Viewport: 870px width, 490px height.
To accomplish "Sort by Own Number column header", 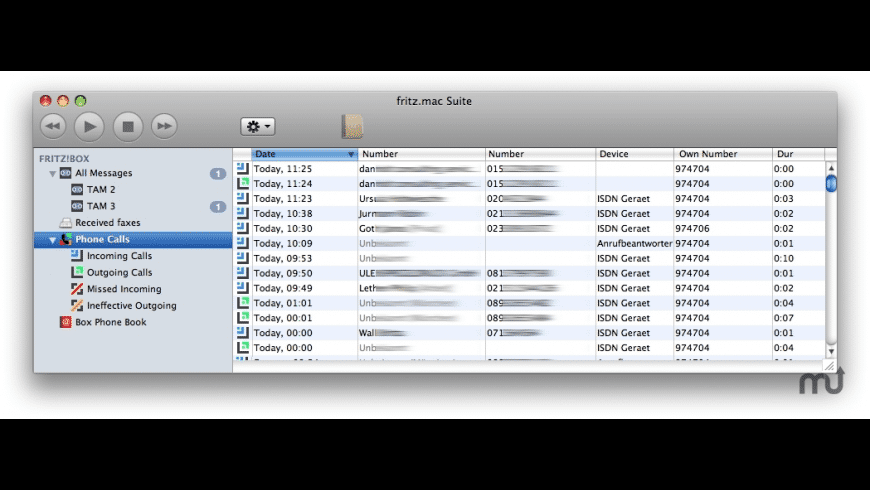I will click(723, 154).
